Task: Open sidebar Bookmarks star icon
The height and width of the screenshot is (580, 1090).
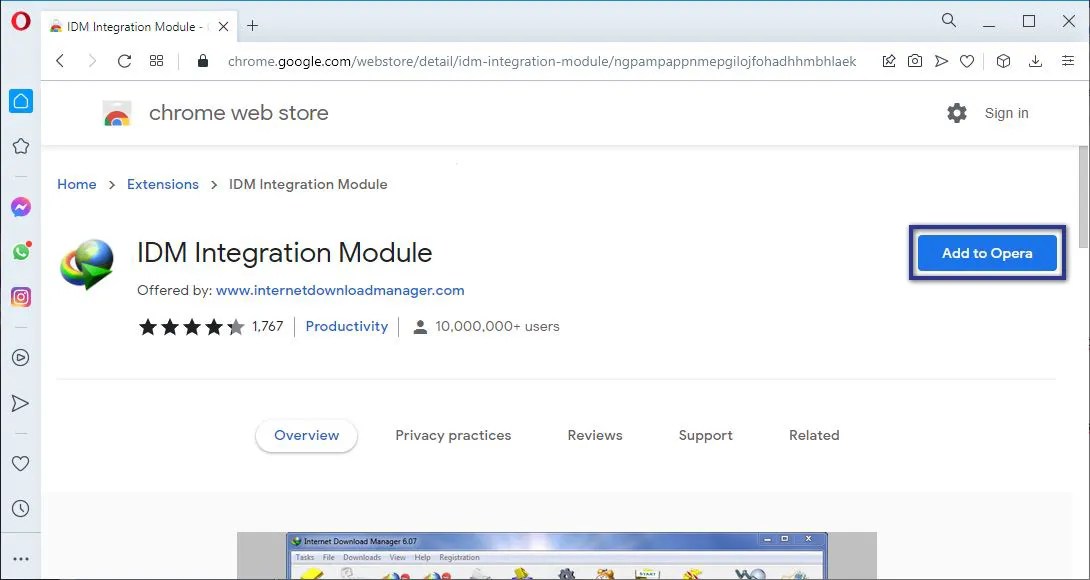Action: point(21,146)
